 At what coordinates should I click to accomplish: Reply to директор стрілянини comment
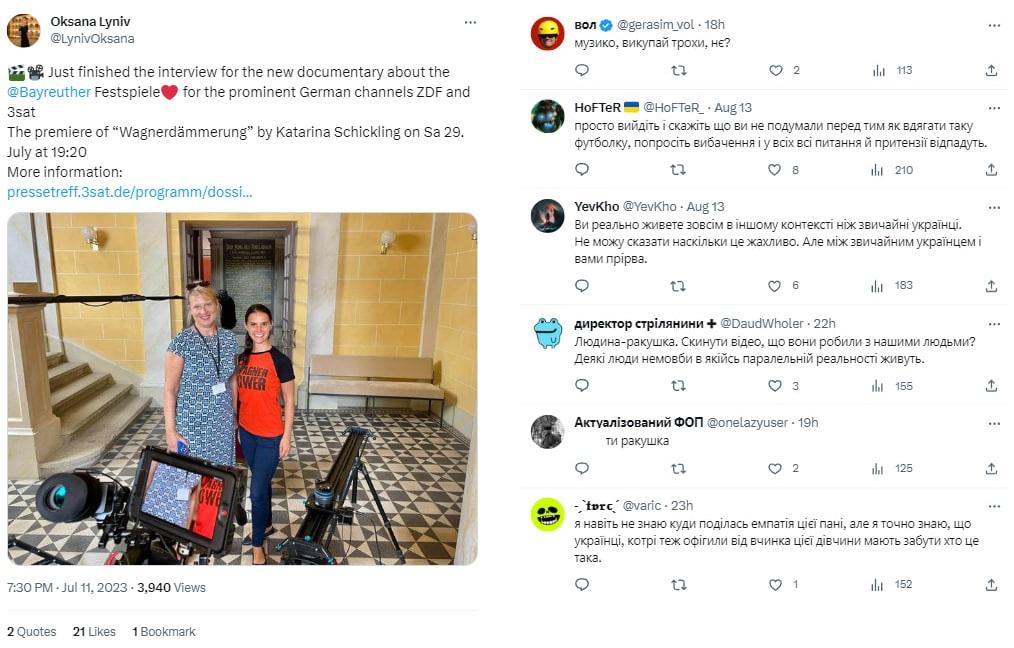[x=582, y=385]
